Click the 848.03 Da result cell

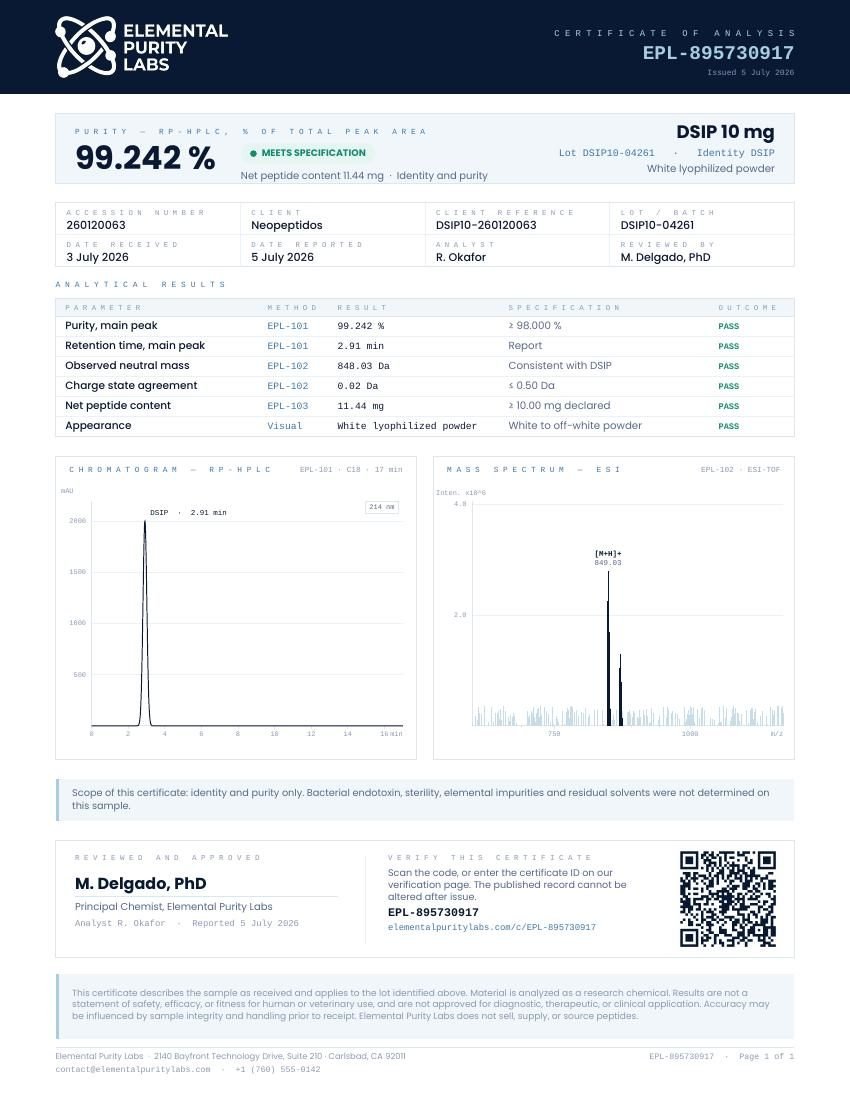(363, 366)
